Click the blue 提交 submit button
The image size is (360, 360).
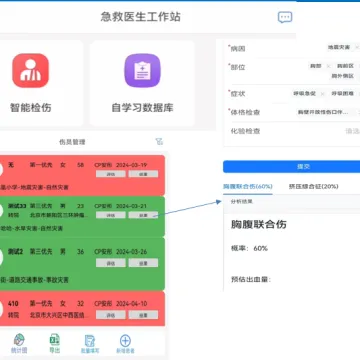coord(291,167)
